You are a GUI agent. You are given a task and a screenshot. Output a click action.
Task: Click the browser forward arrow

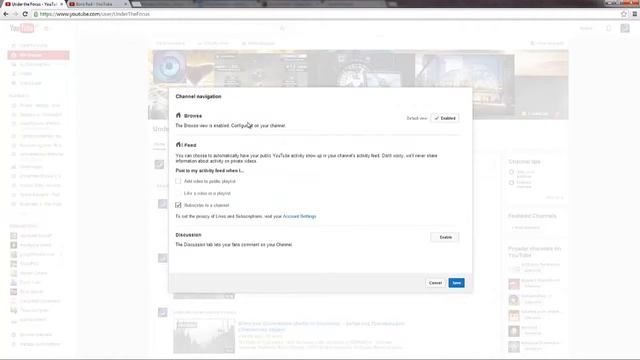(16, 14)
